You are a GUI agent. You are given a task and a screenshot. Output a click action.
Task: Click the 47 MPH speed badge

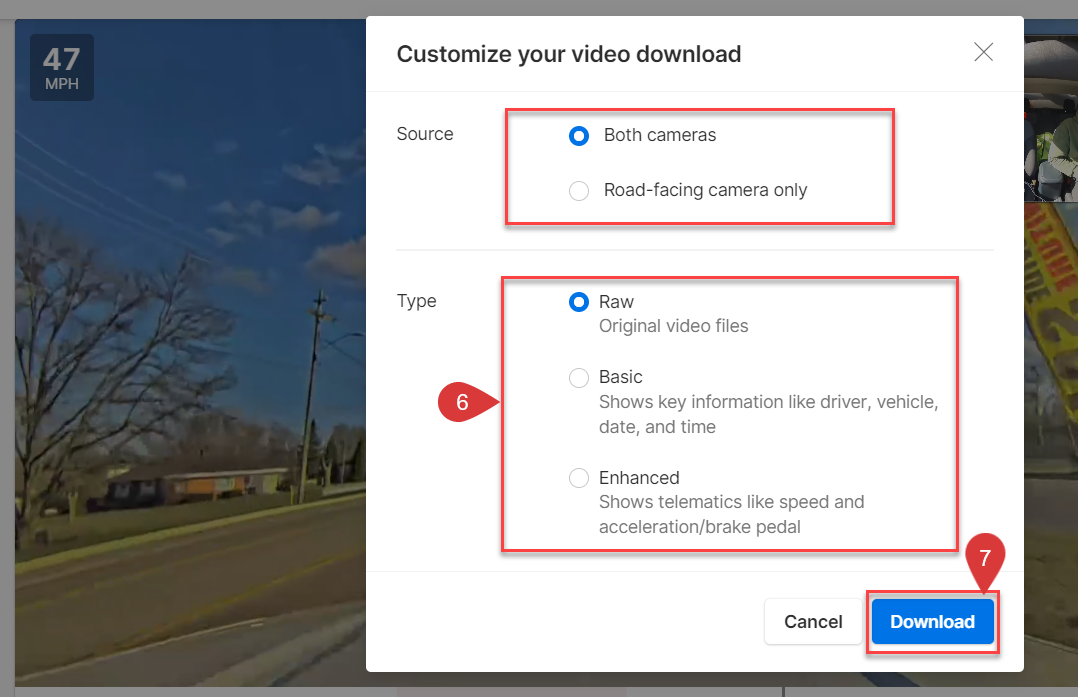click(62, 67)
